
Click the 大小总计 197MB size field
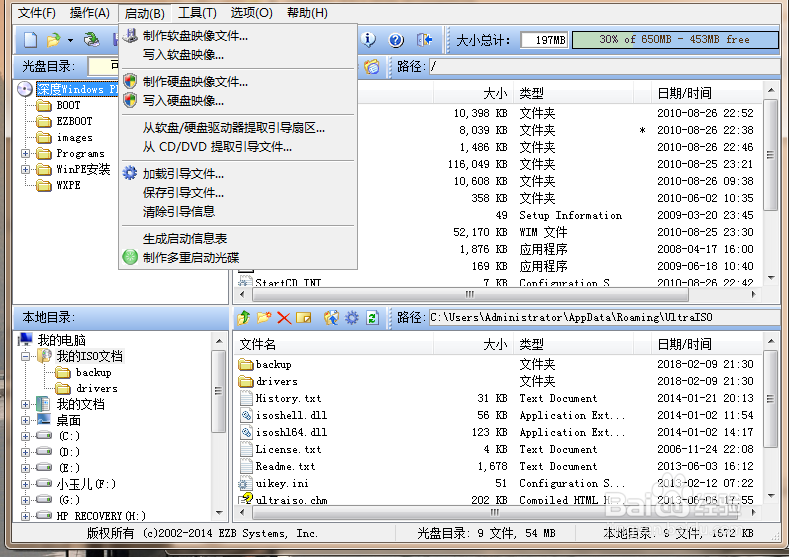[544, 40]
